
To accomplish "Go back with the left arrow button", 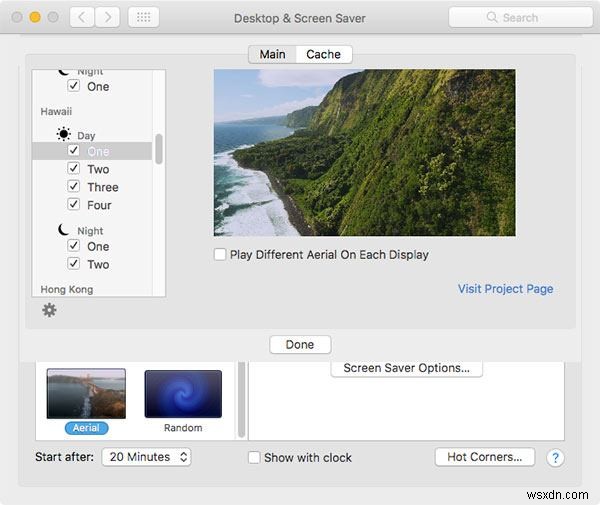I will (82, 17).
